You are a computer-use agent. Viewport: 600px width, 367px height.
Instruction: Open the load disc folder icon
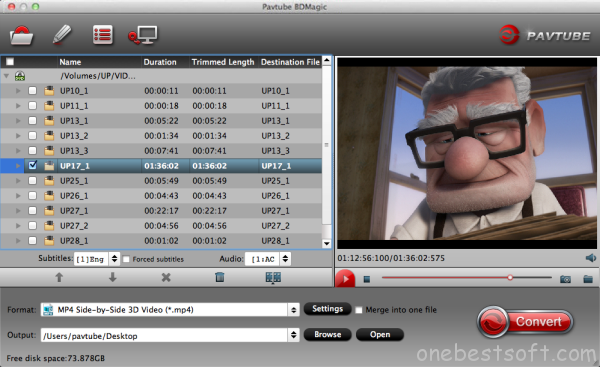coord(21,35)
